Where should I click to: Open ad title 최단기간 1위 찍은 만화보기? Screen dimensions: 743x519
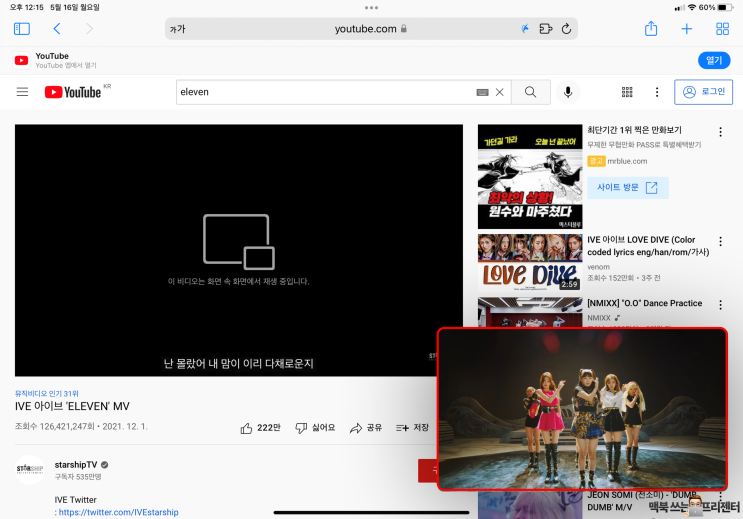coord(634,130)
